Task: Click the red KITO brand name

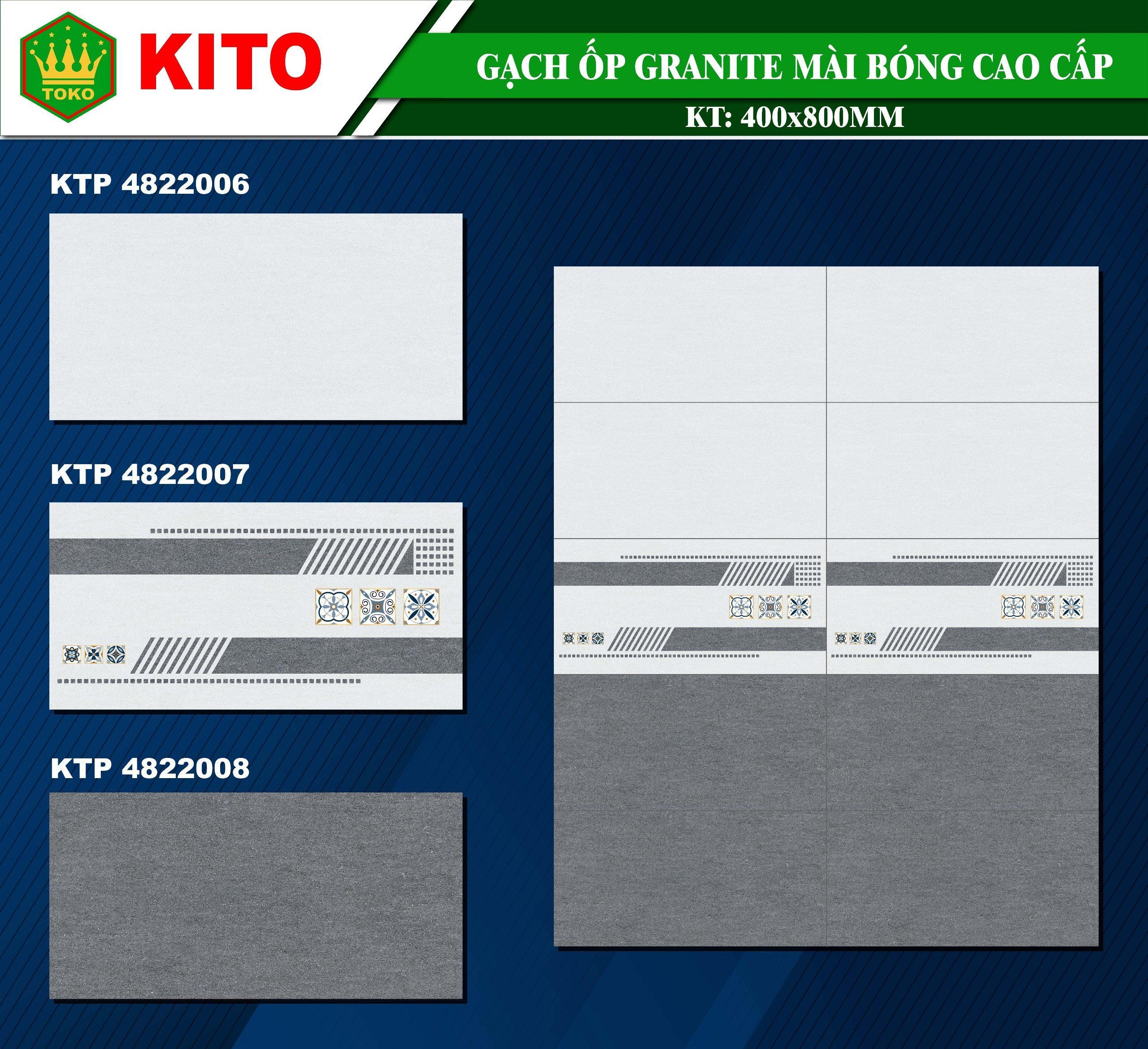Action: coord(230,62)
